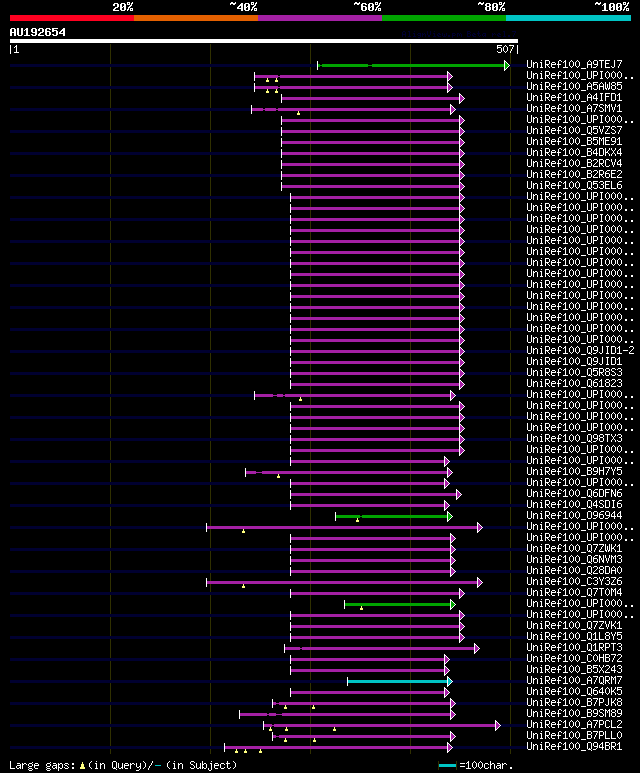Select the UniRef100_B9SM89 label
The height and width of the screenshot is (773, 640).
tap(574, 714)
